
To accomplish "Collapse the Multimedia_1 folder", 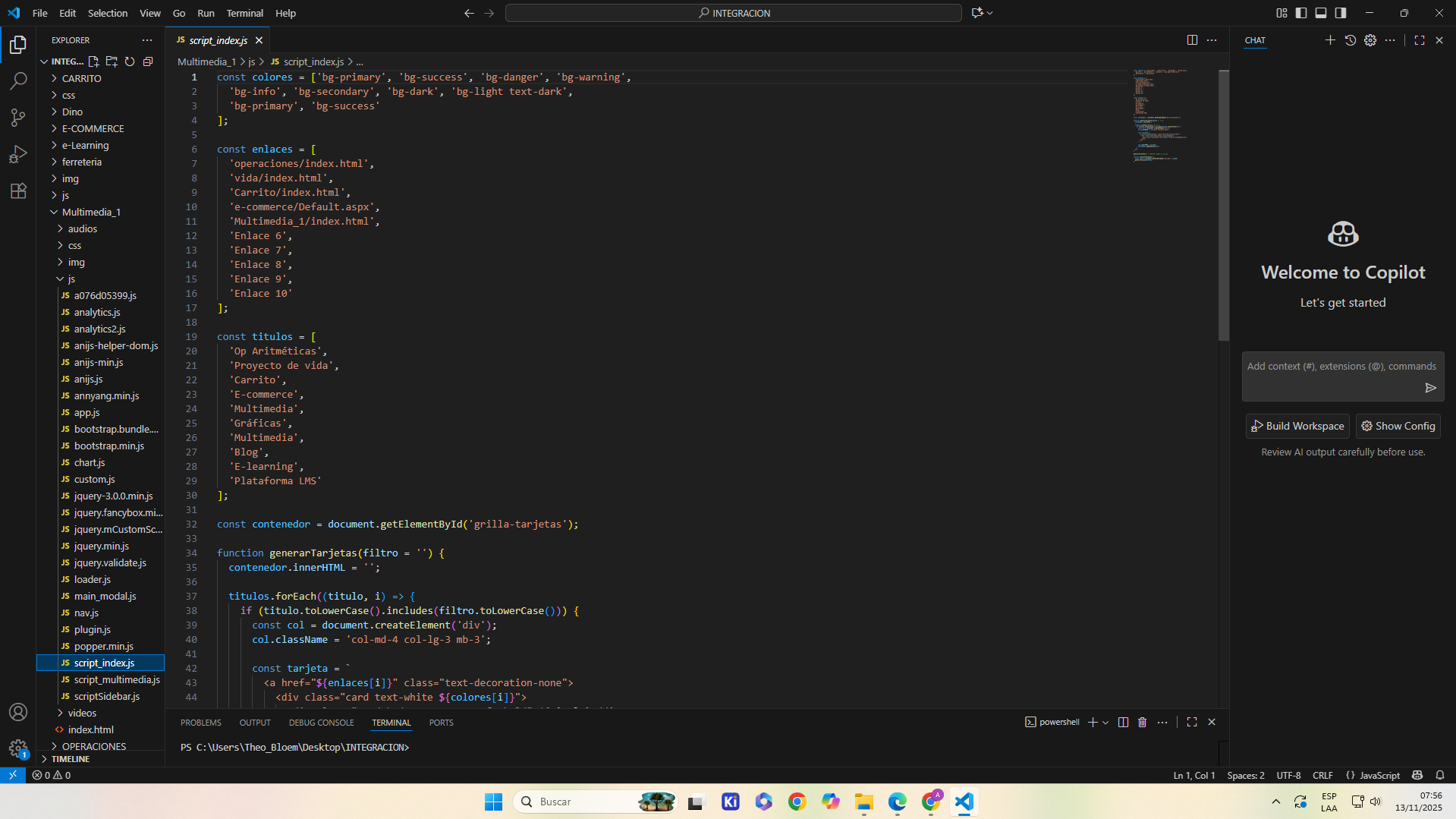I will [90, 212].
